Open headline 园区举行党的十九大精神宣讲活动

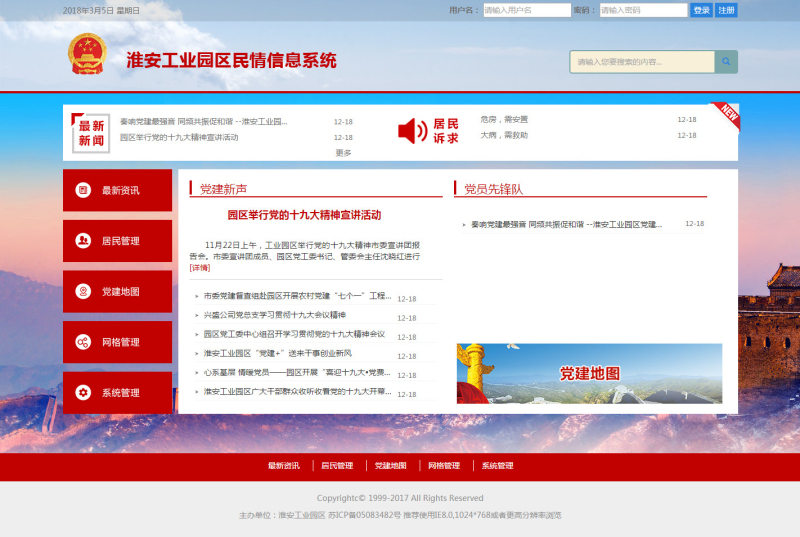tap(304, 215)
